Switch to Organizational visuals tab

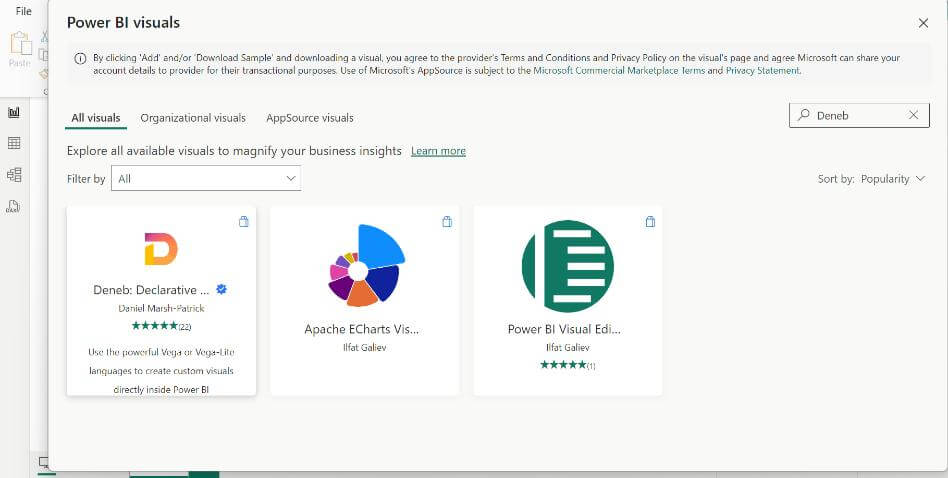193,118
